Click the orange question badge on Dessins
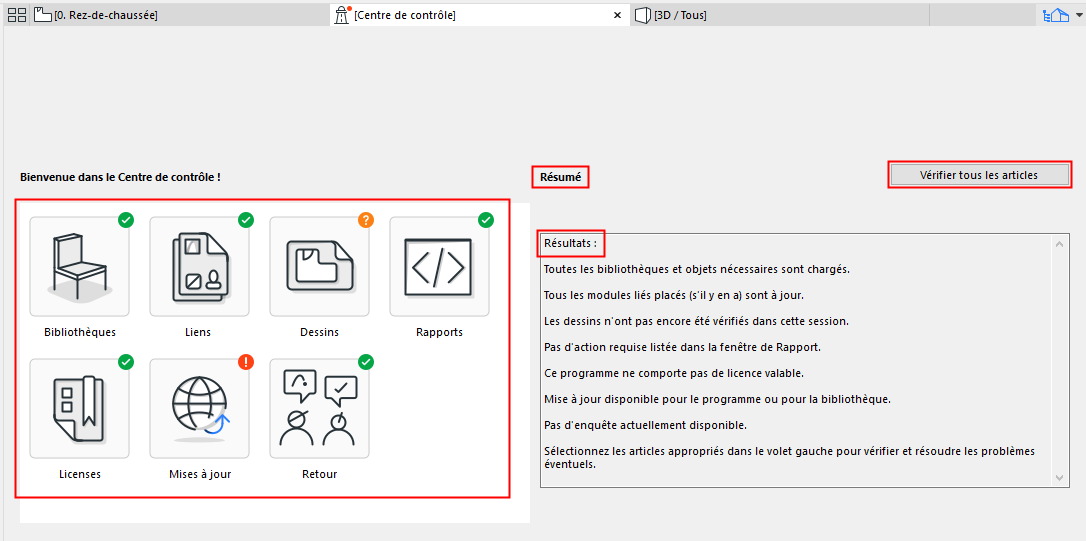 [366, 220]
